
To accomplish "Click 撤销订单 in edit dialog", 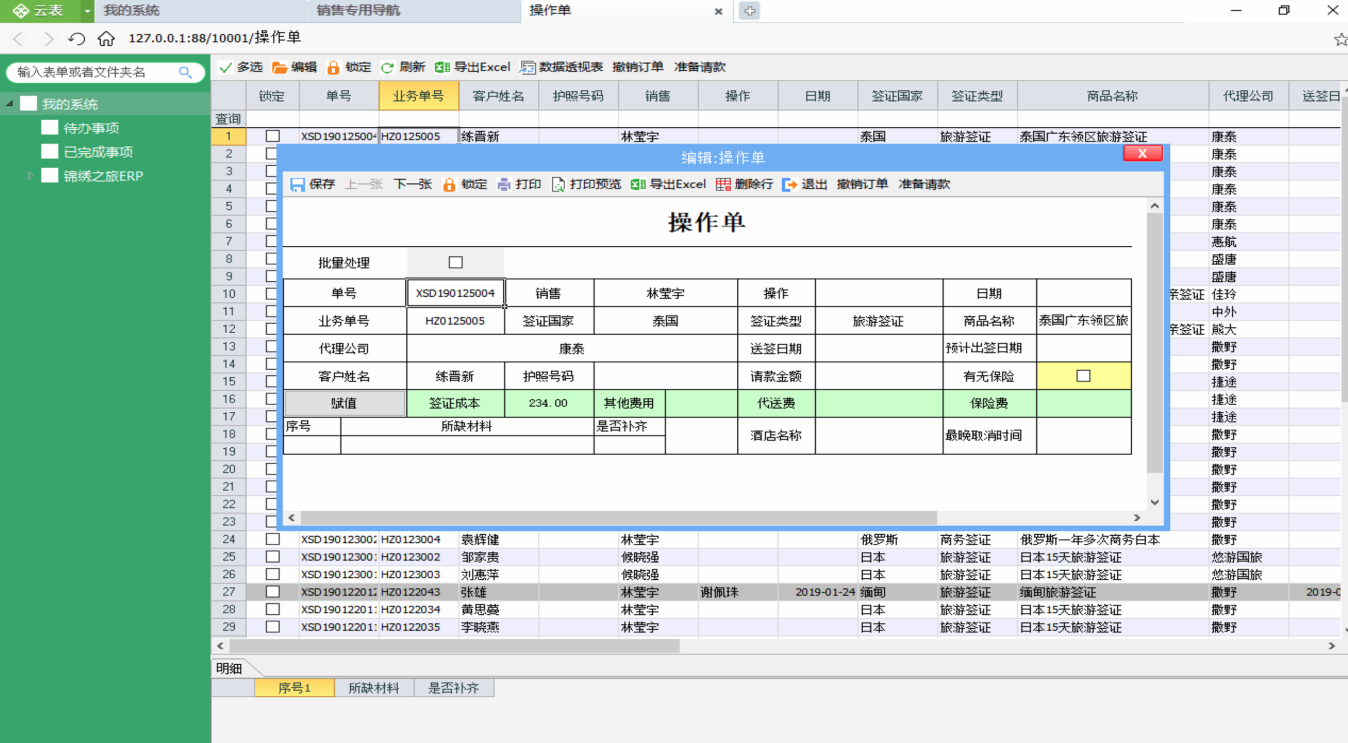I will (862, 184).
